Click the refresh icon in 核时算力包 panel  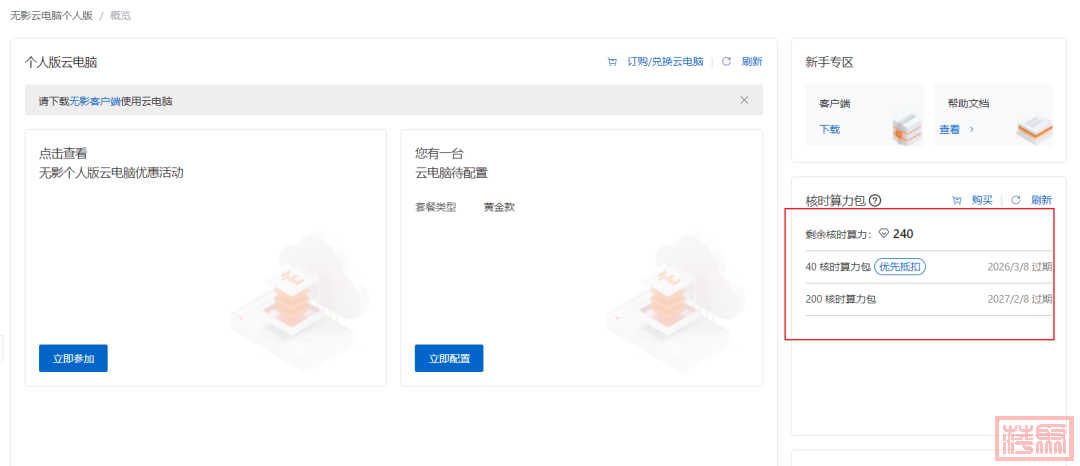1016,200
